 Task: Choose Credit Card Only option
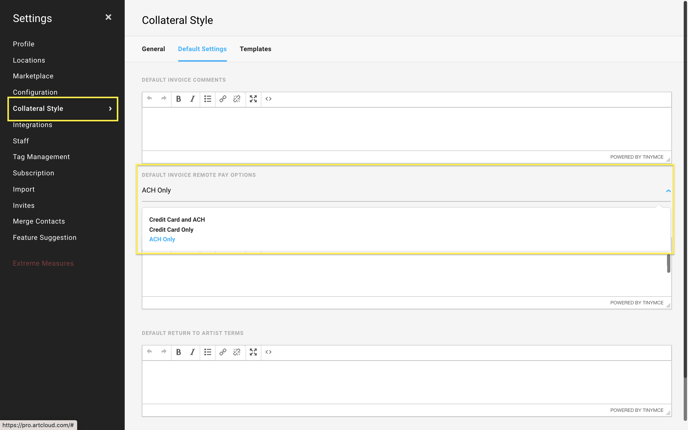171,229
